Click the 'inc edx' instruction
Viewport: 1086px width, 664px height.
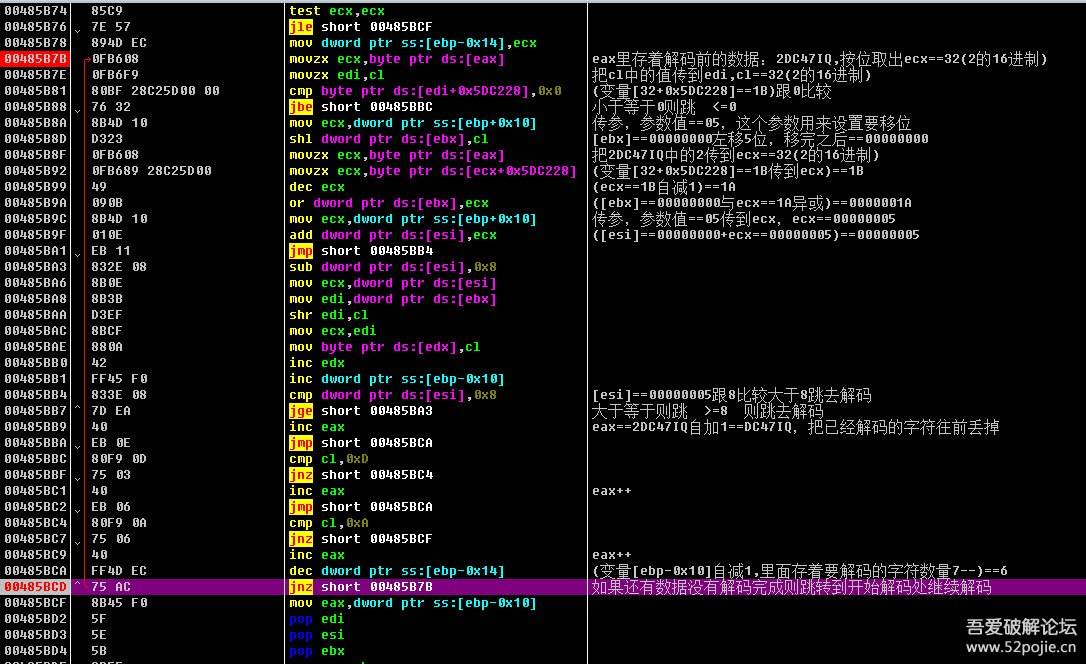[317, 363]
